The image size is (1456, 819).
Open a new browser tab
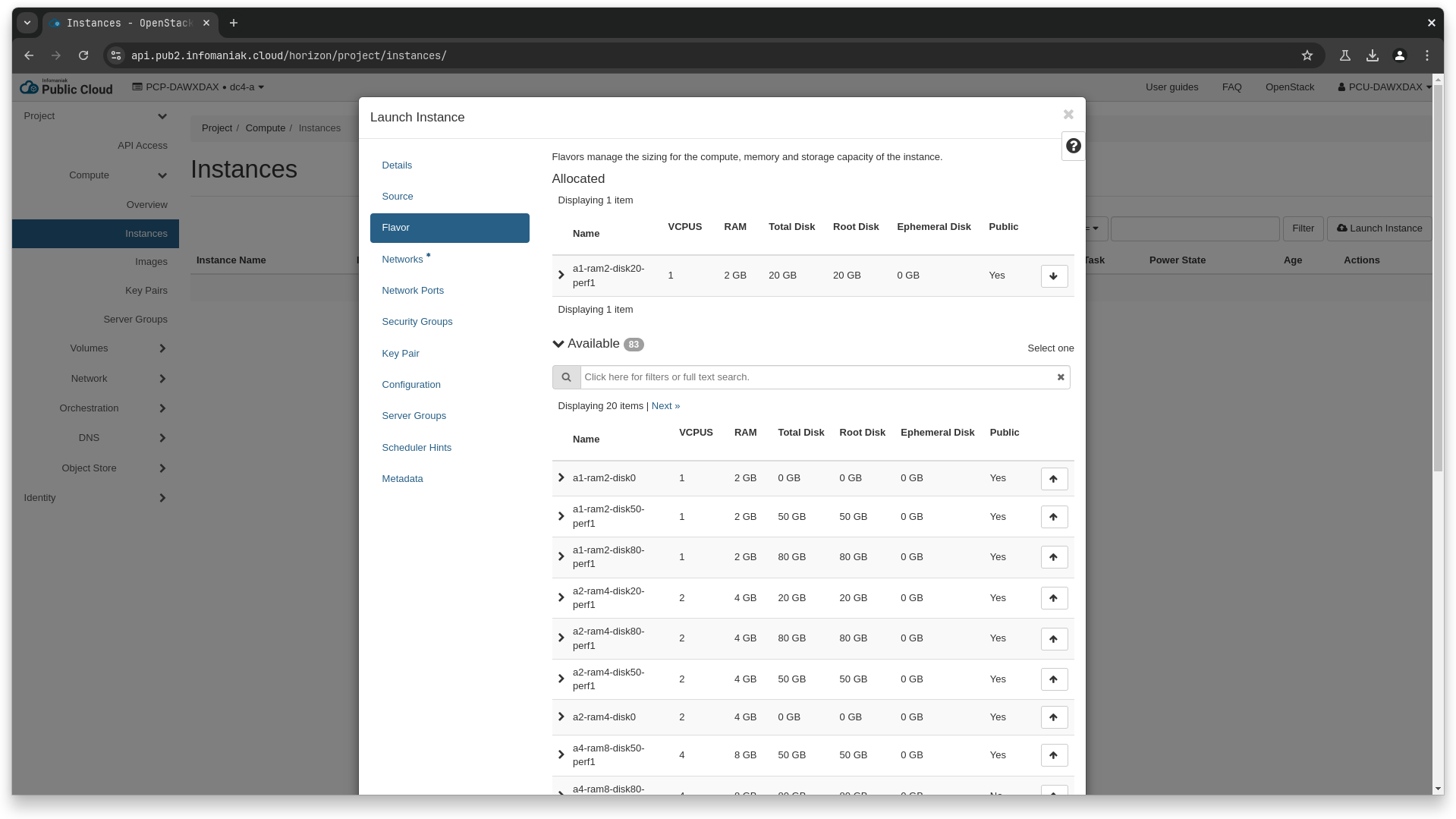(x=234, y=24)
